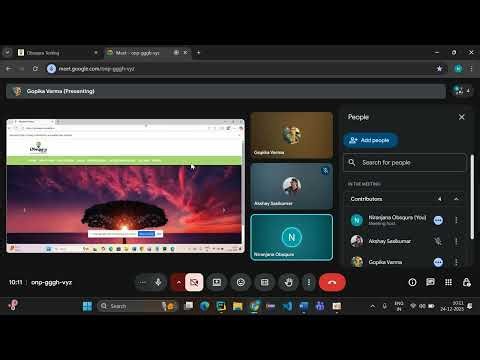Click the taskbar Search box

(x=138, y=306)
